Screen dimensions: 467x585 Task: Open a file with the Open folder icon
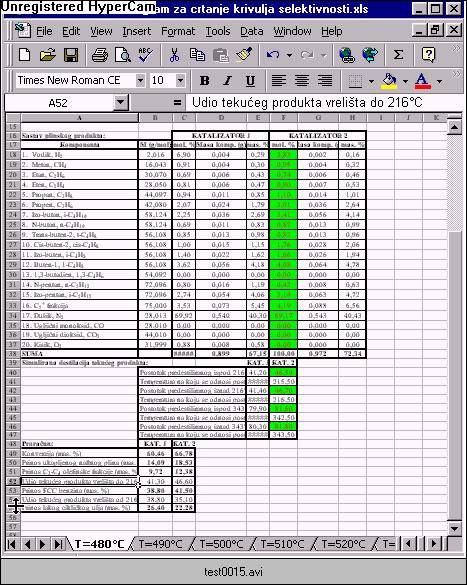[47, 55]
